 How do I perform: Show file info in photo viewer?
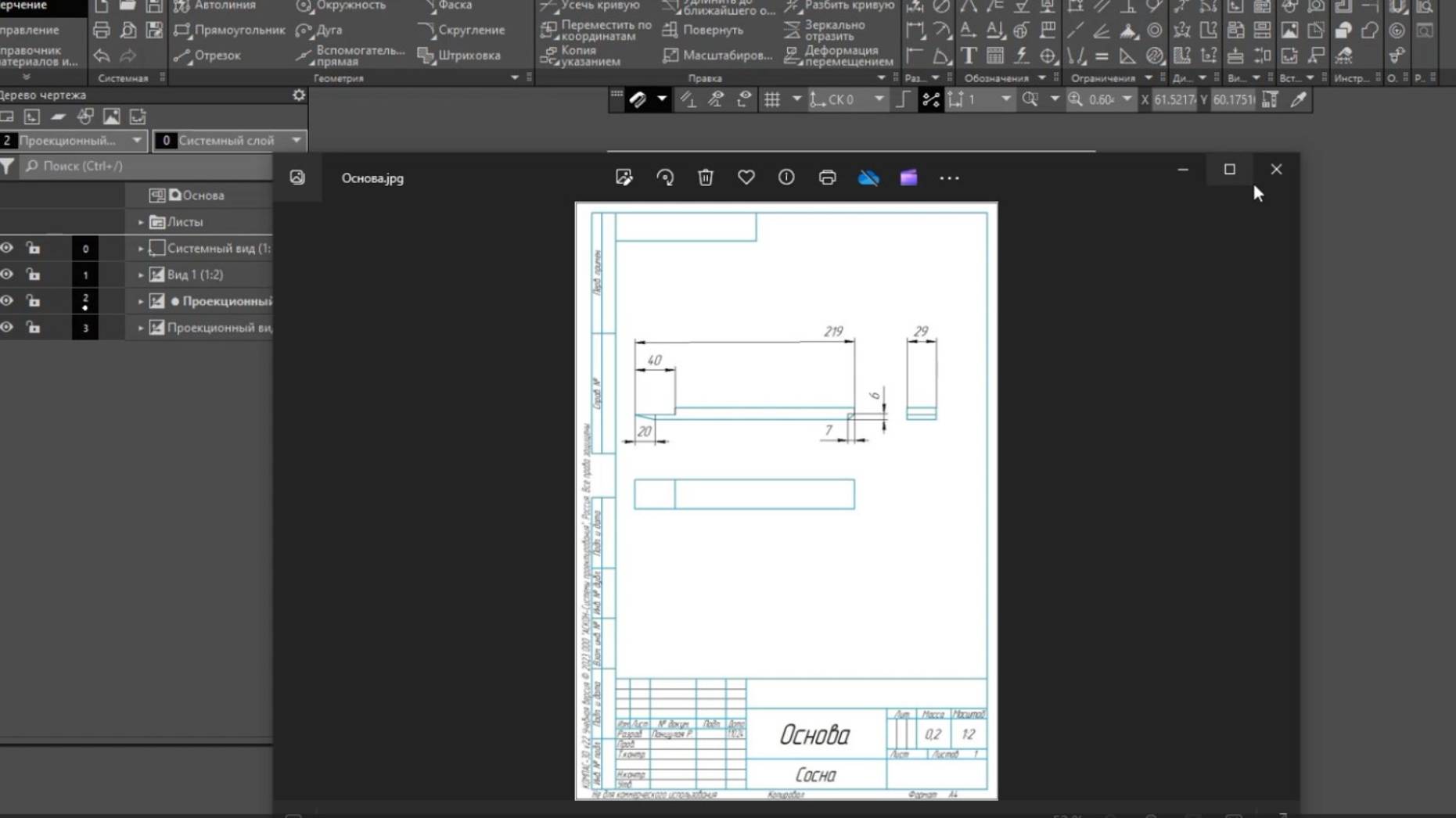tap(786, 178)
